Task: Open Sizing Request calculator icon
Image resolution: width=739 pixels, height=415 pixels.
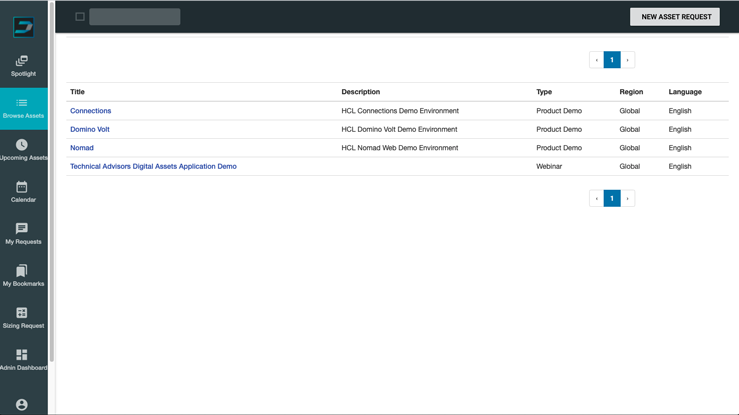Action: pyautogui.click(x=22, y=312)
